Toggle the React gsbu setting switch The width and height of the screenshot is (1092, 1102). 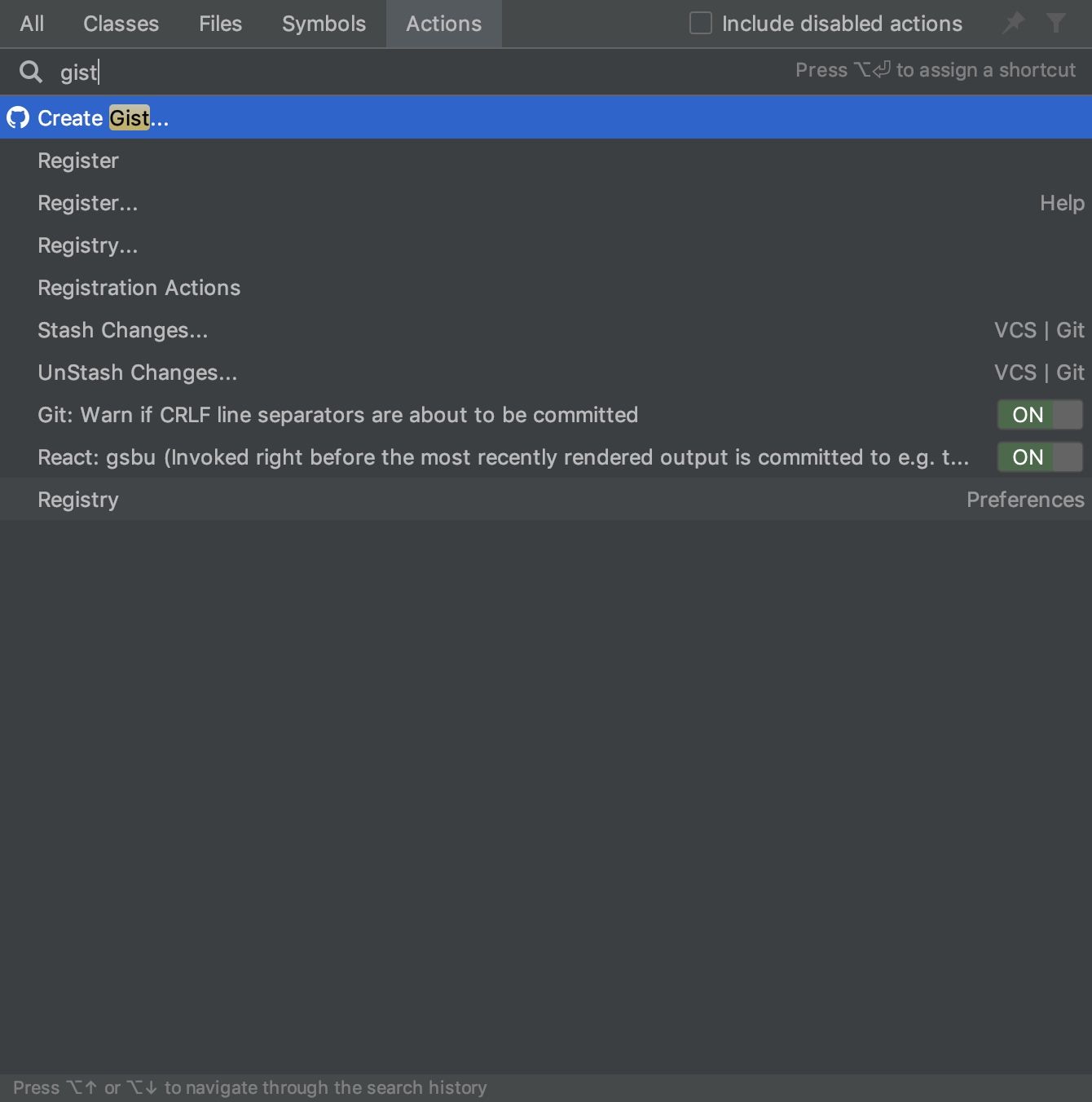point(1040,457)
